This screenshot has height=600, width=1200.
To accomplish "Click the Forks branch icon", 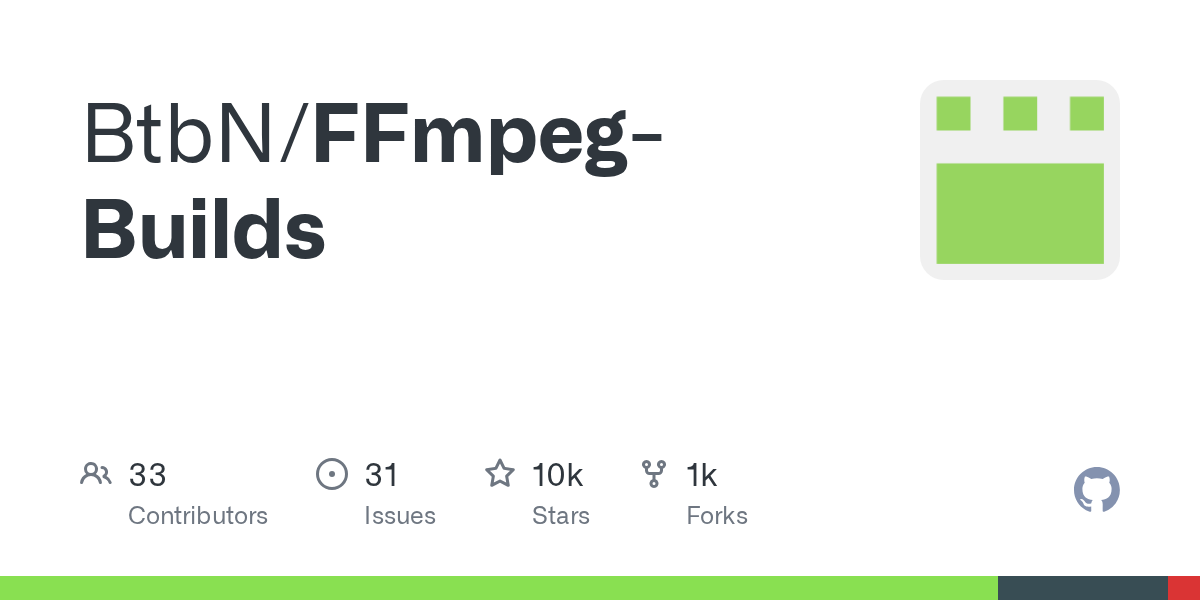I will (x=654, y=474).
